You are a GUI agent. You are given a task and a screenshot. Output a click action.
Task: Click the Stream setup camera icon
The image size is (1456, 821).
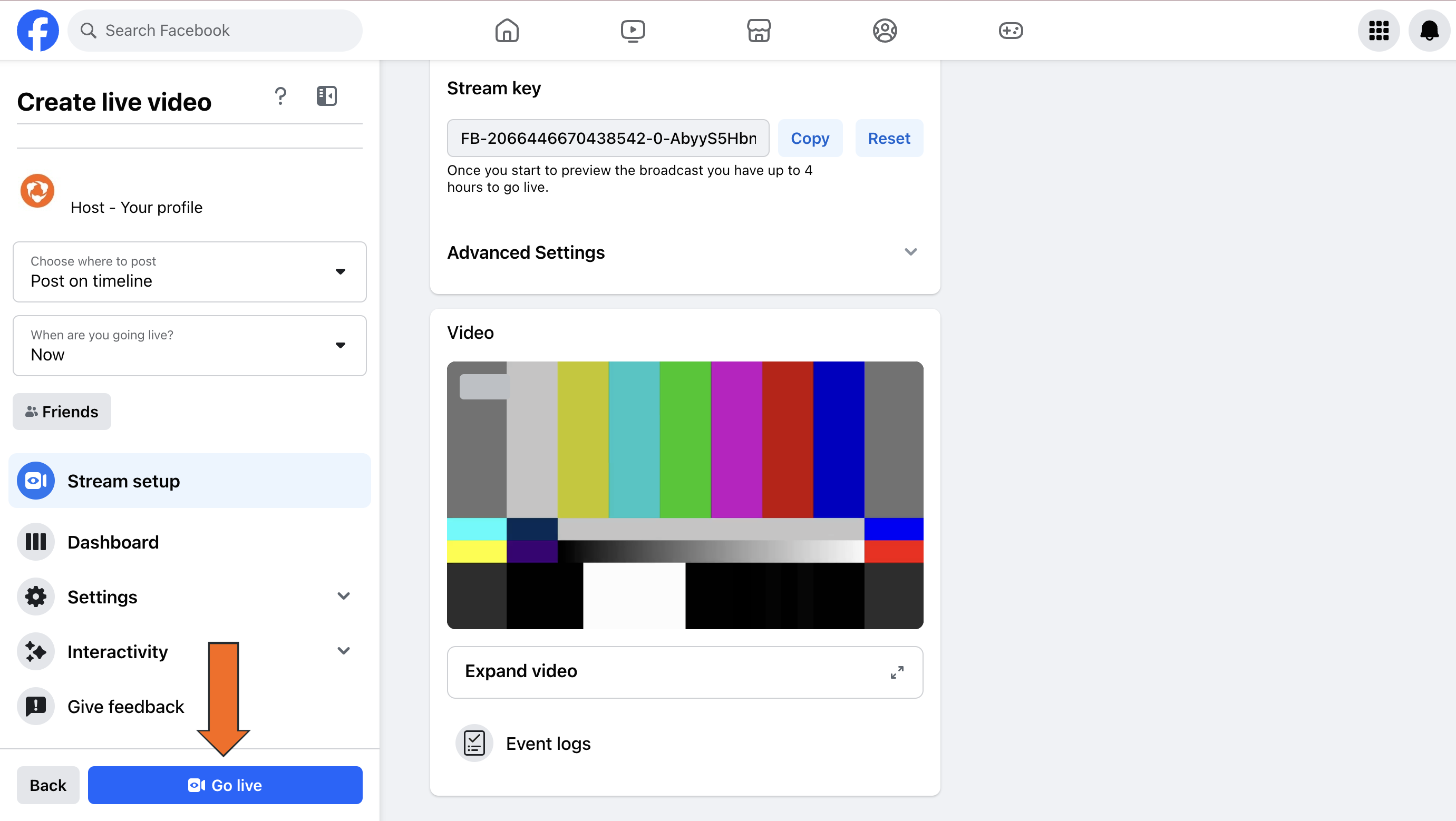(x=36, y=481)
